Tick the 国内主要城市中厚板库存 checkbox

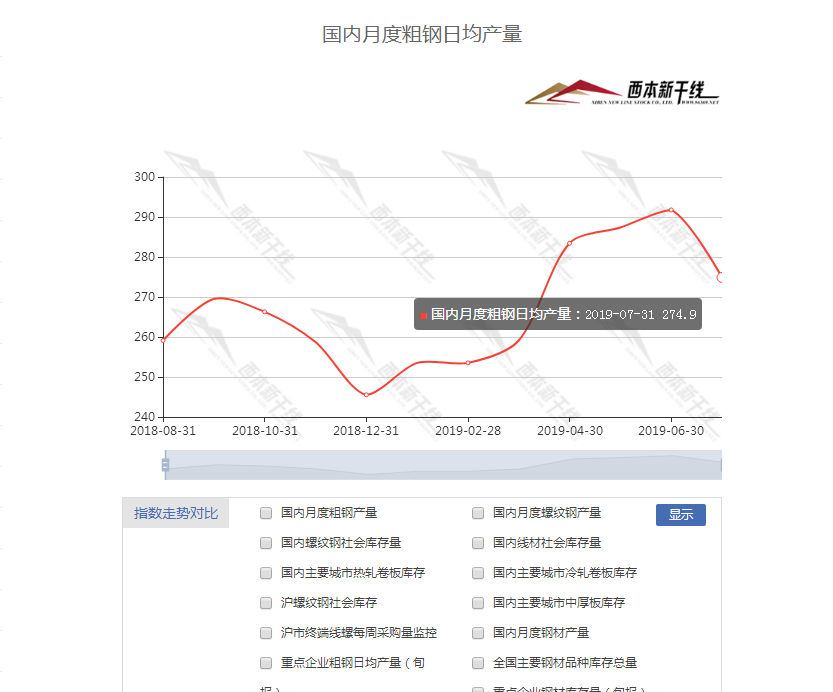tap(478, 603)
